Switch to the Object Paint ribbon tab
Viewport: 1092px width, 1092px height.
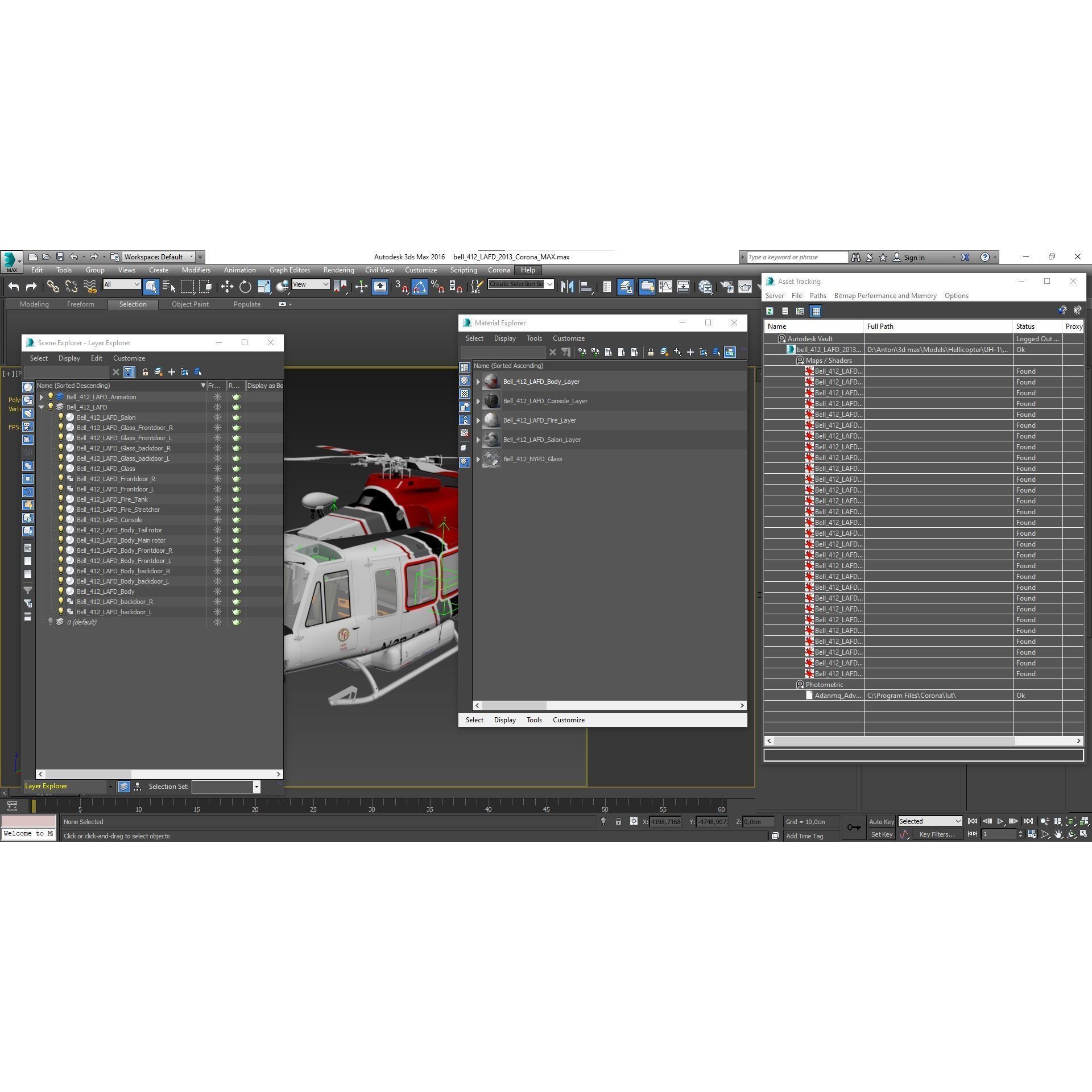click(x=190, y=304)
